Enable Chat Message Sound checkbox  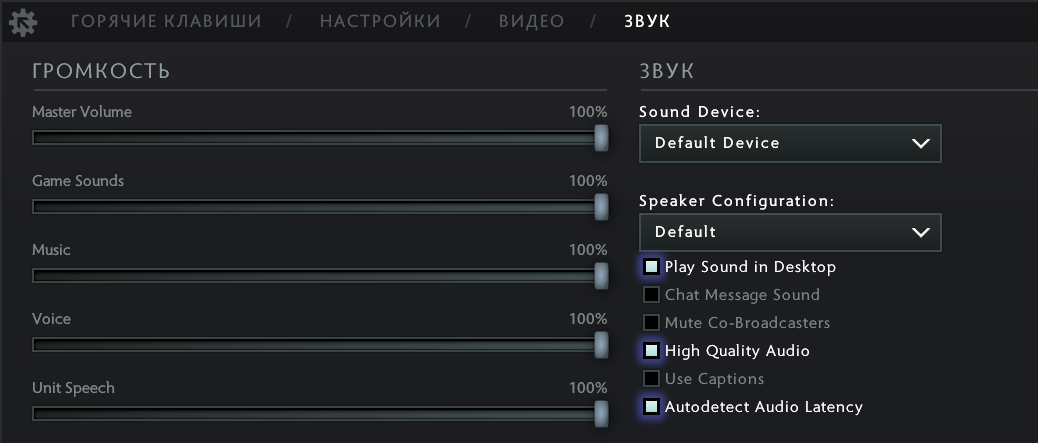651,295
